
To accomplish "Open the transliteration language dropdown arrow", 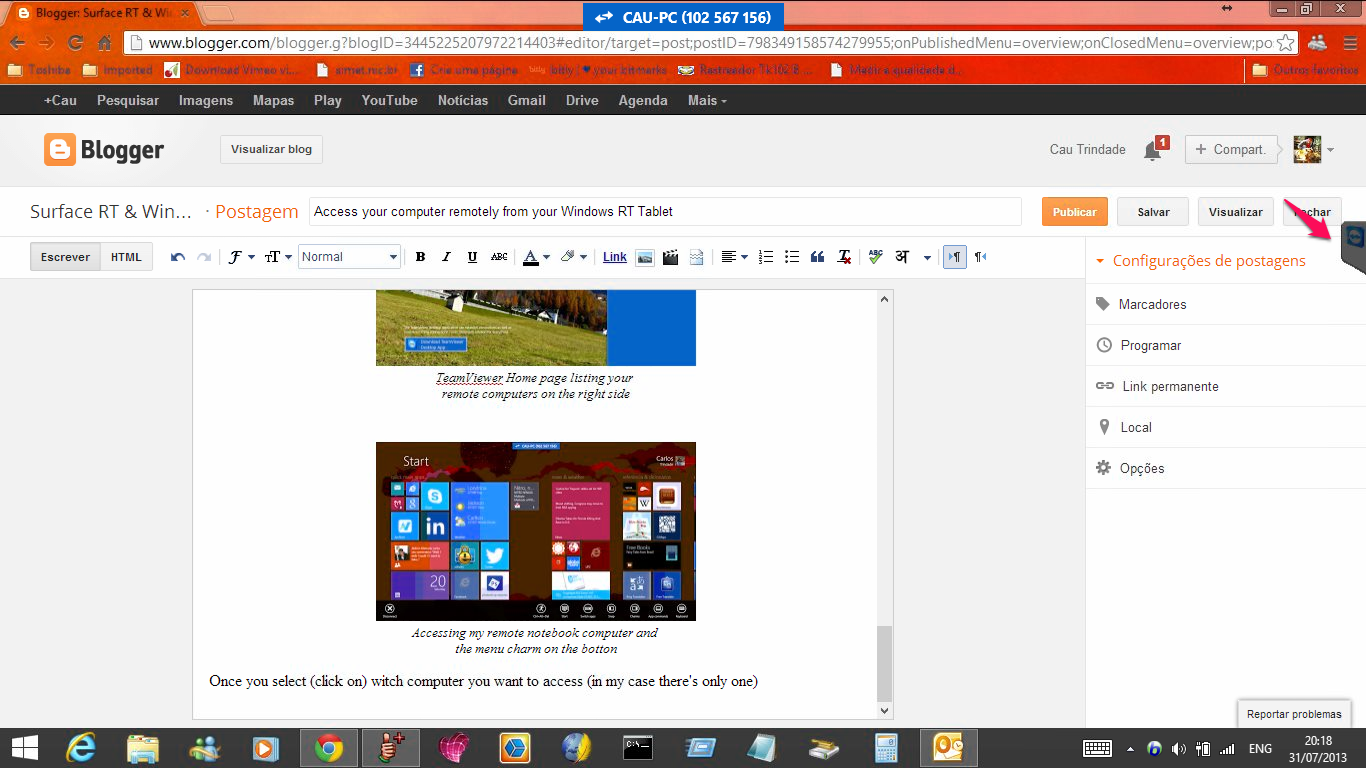I will (927, 257).
